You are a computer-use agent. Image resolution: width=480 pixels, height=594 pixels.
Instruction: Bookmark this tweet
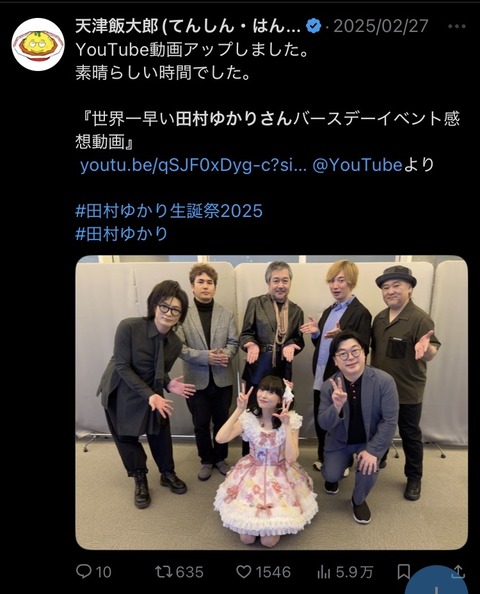tap(404, 572)
